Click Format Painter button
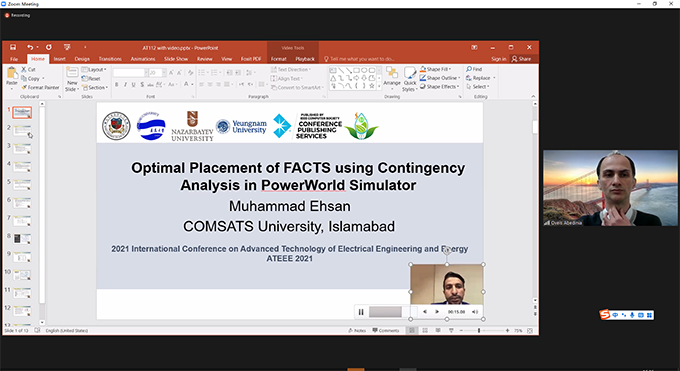Image resolution: width=680 pixels, height=371 pixels. coord(40,88)
